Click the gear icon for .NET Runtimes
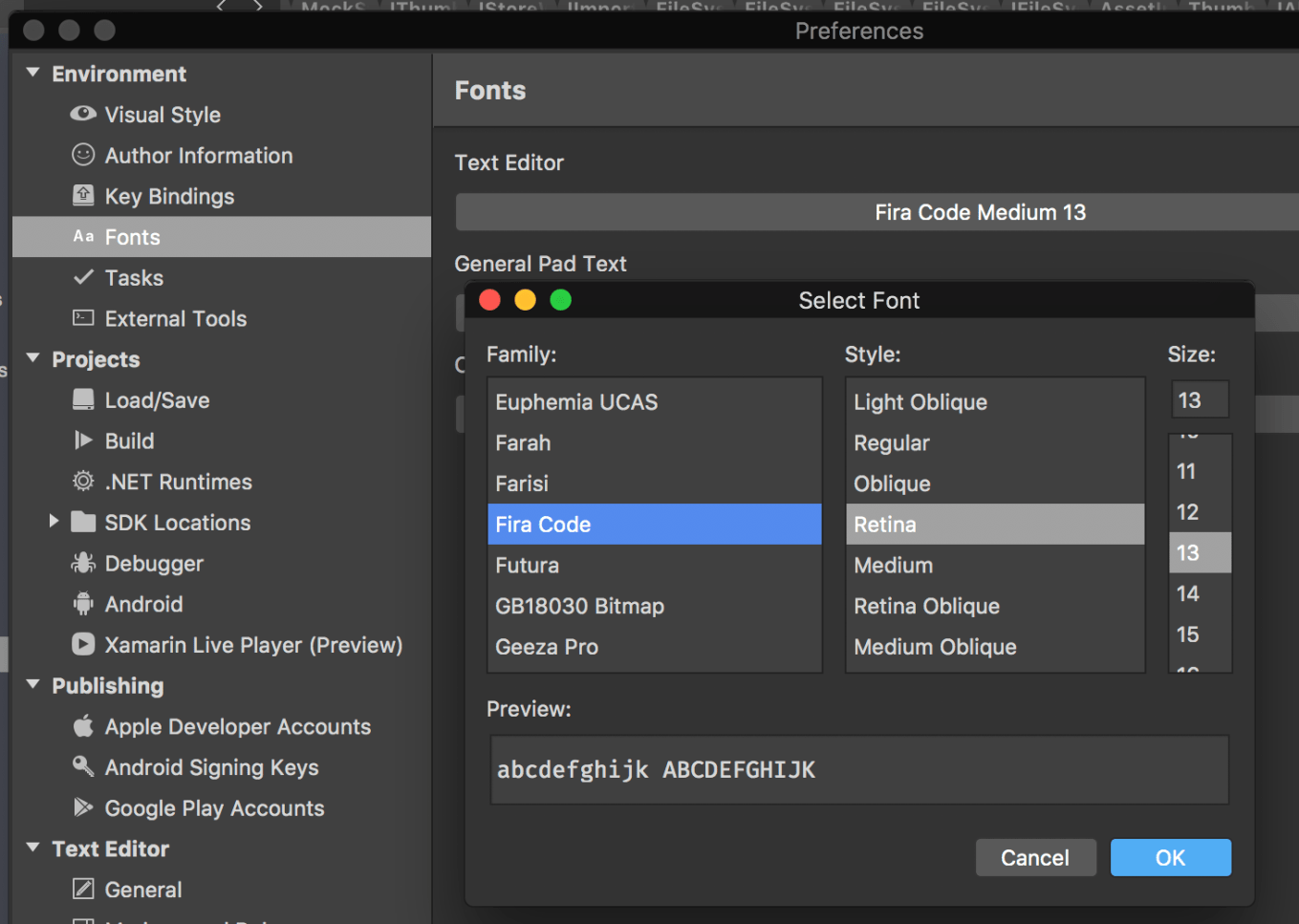The image size is (1299, 924). [x=83, y=482]
